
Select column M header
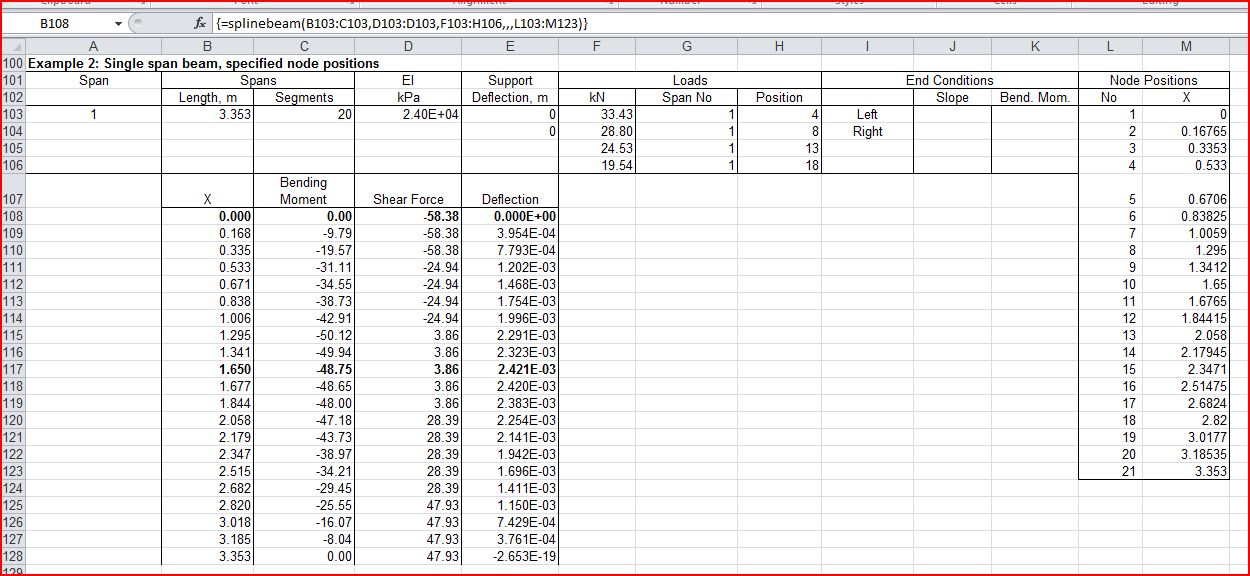click(x=1186, y=46)
